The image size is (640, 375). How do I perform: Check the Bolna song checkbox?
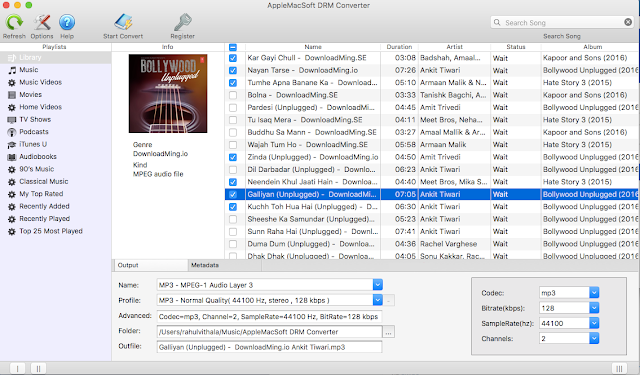[233, 95]
